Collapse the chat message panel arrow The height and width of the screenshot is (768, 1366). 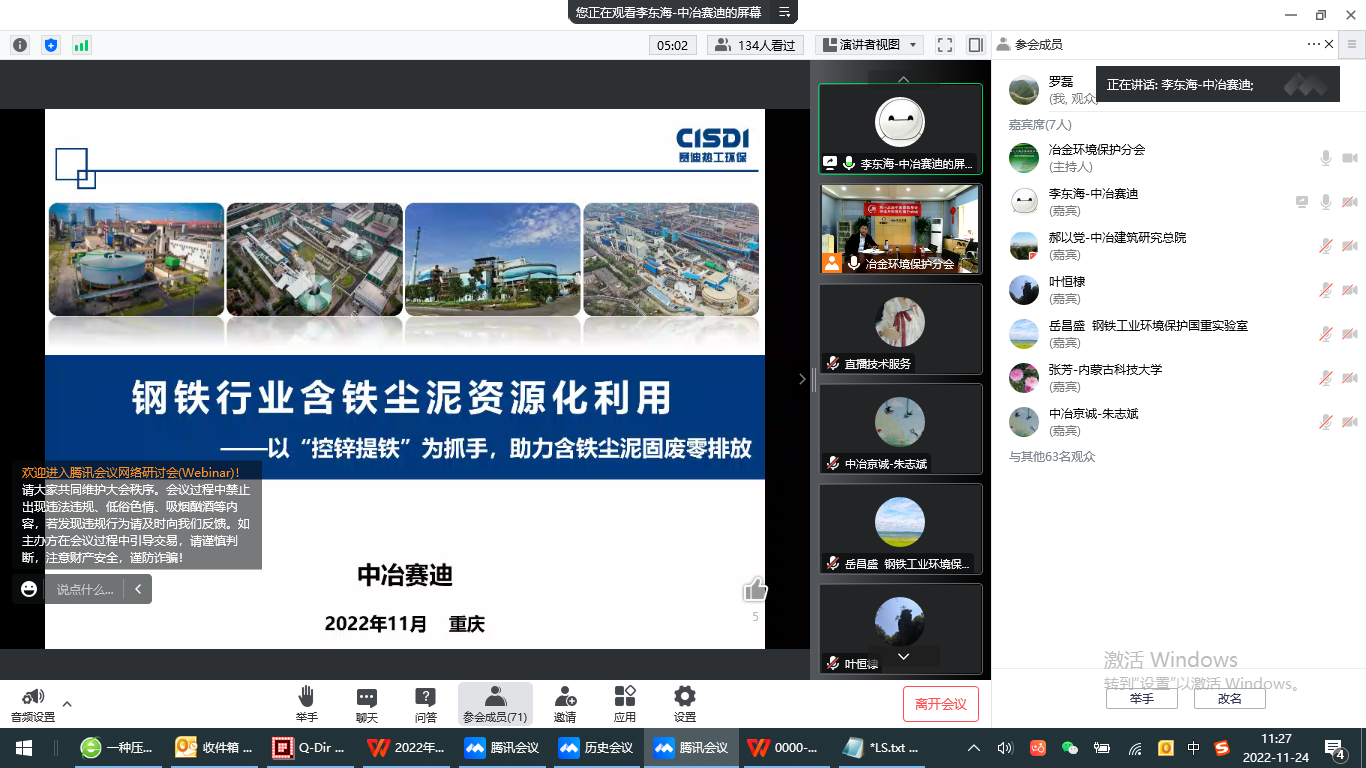(138, 589)
